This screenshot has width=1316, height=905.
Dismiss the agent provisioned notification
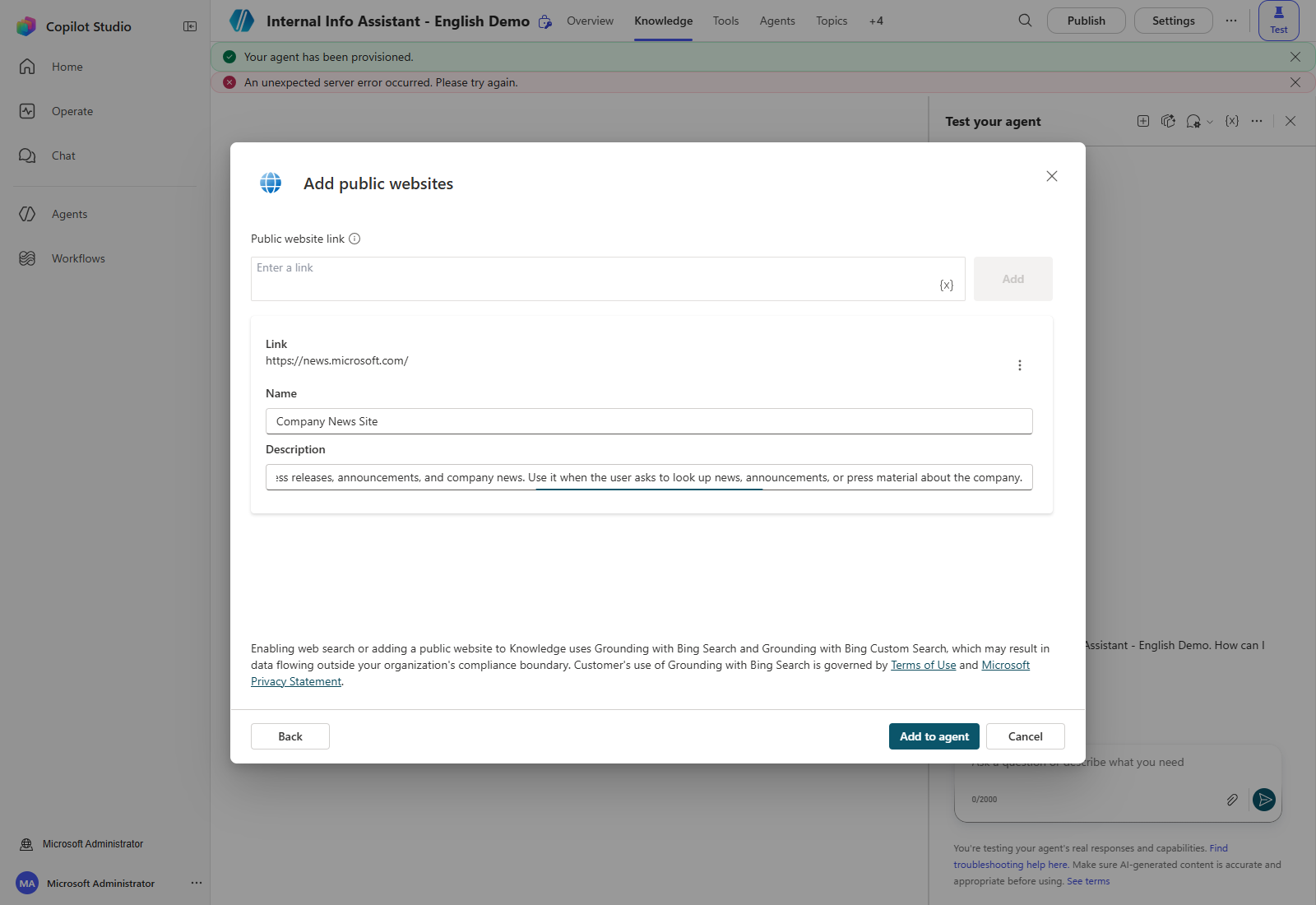point(1295,57)
